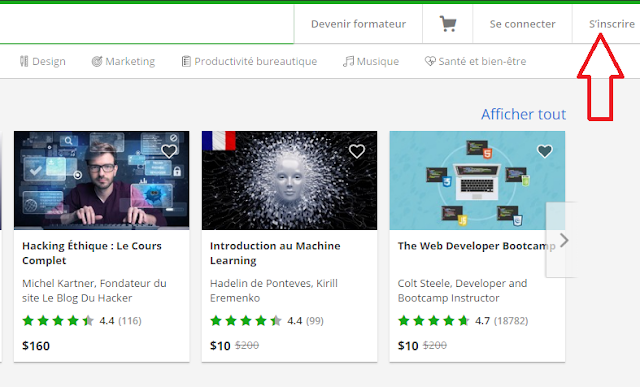
Task: Wishlist The Web Developer Bootcamp heart
Action: [544, 151]
